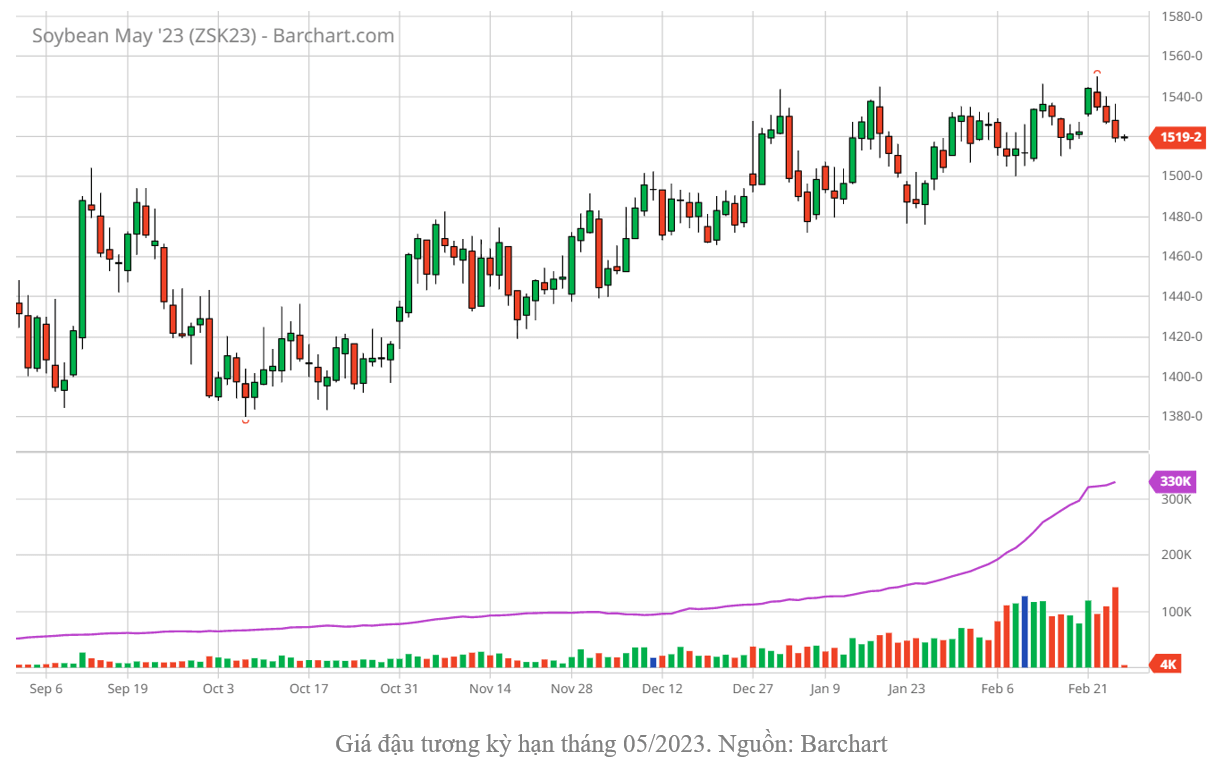The image size is (1223, 768).
Task: Click the Nov 28 date label
Action: click(572, 689)
